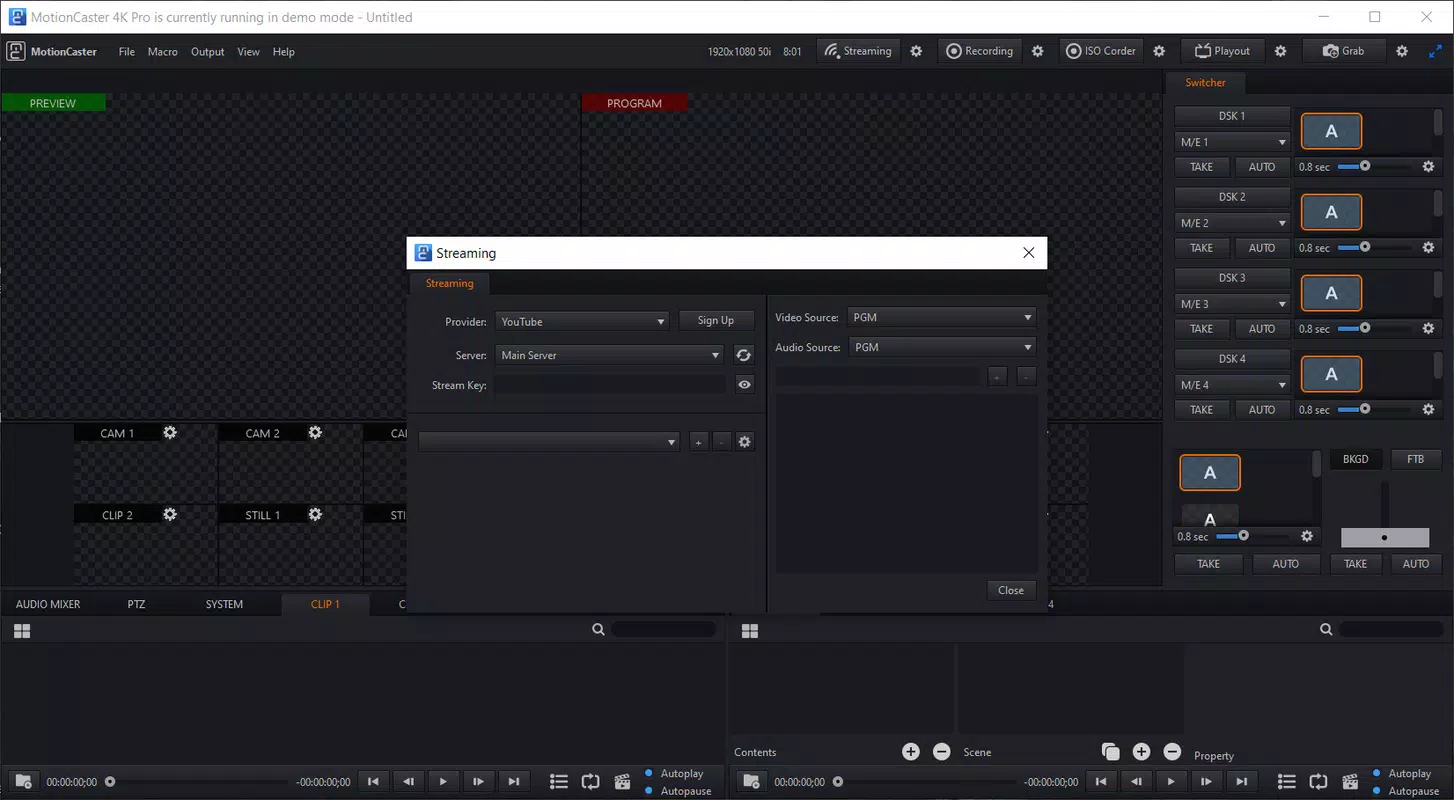Click the TAKE button under DSK 1

click(x=1202, y=167)
